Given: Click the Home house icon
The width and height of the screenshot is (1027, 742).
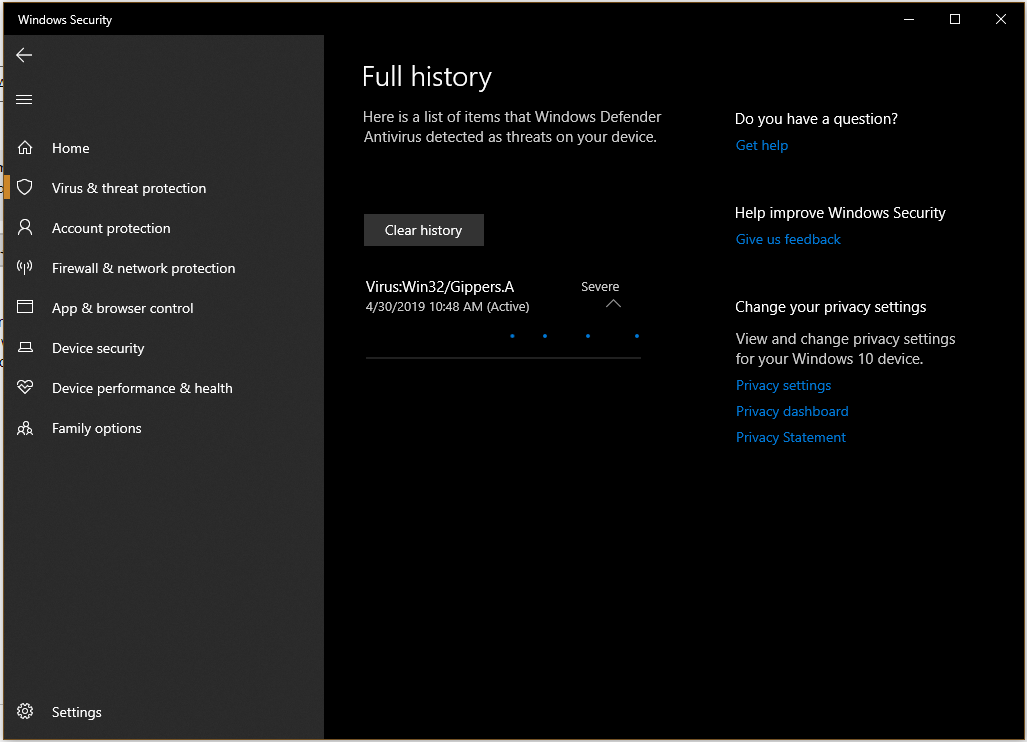Looking at the screenshot, I should 25,148.
